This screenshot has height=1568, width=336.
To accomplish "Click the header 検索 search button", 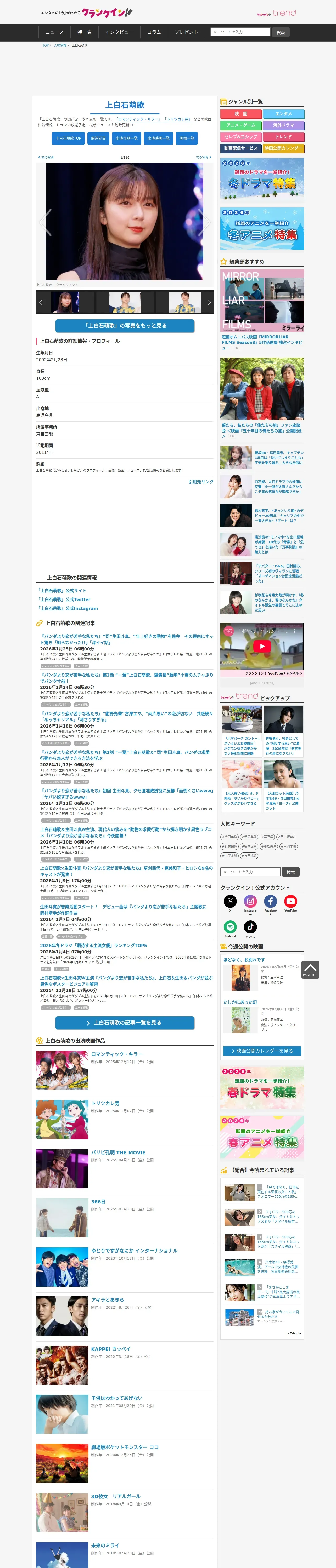I will [x=281, y=32].
